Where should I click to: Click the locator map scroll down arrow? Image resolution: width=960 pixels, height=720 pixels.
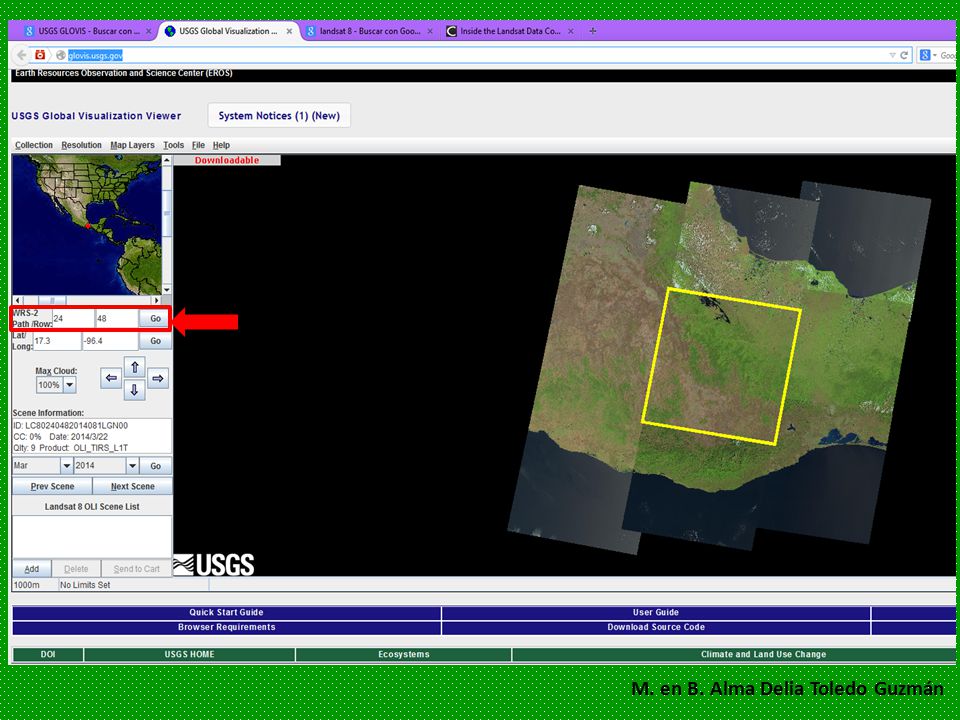(167, 290)
